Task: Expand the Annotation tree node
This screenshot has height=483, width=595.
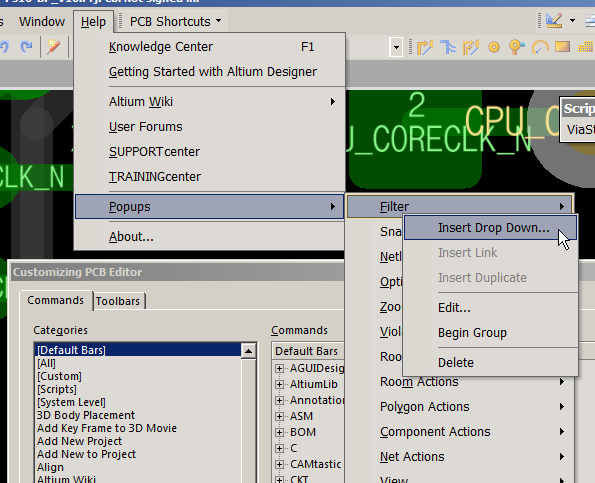Action: pos(279,400)
